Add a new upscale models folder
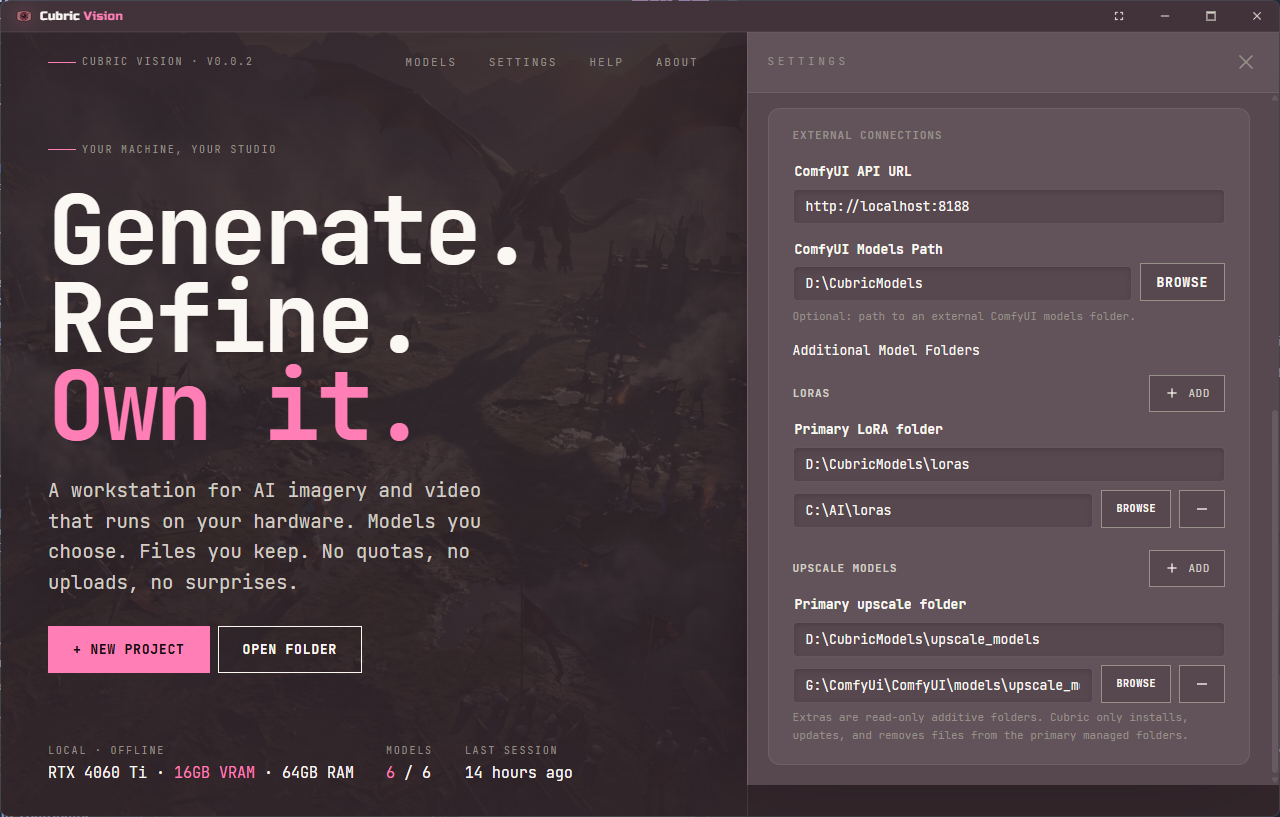This screenshot has height=817, width=1280. tap(1187, 568)
